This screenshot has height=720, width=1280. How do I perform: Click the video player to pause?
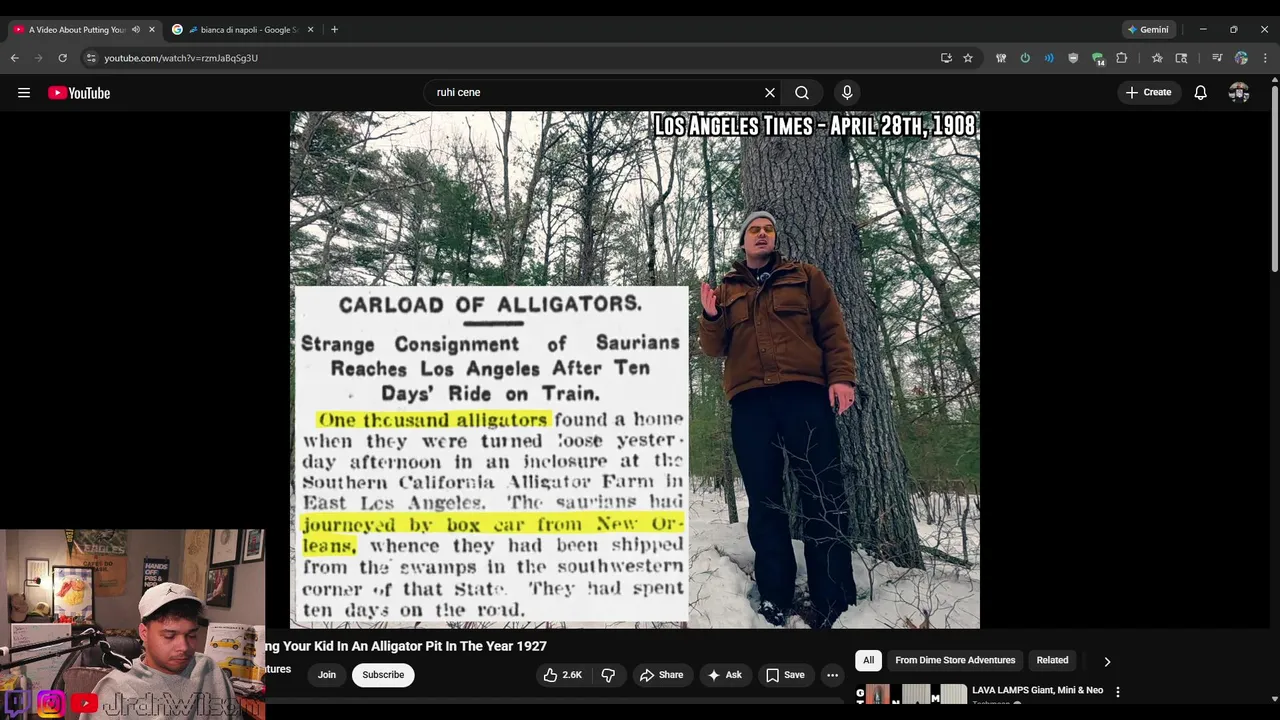(x=635, y=370)
